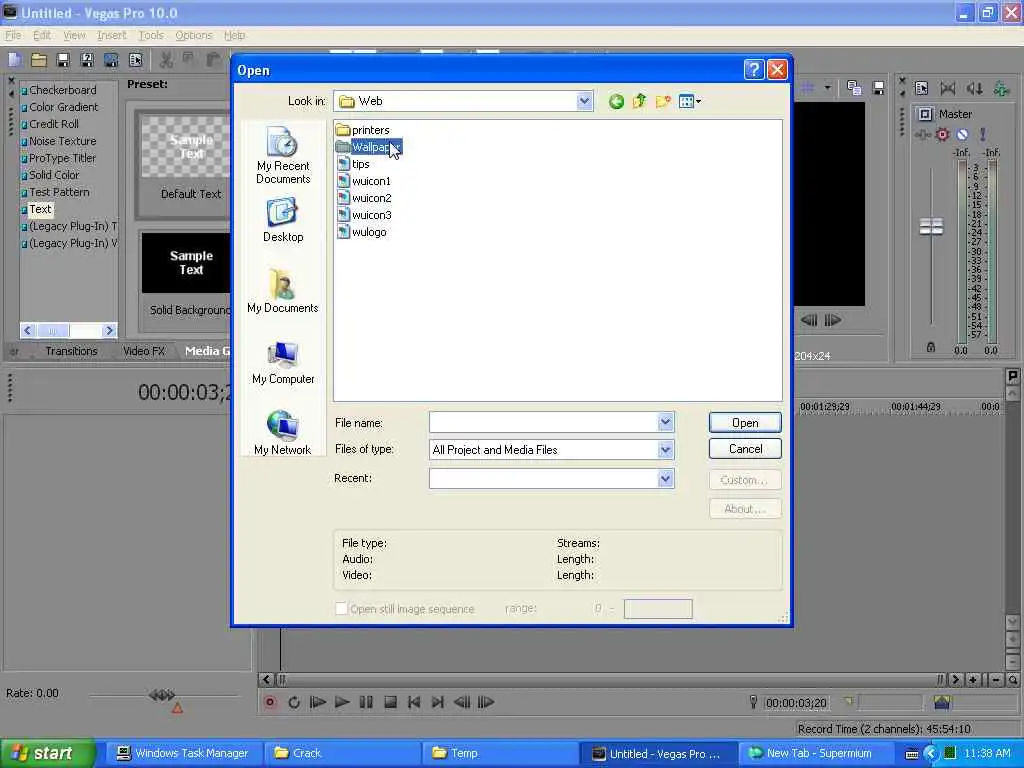
Task: Click the File name input field
Action: click(543, 423)
